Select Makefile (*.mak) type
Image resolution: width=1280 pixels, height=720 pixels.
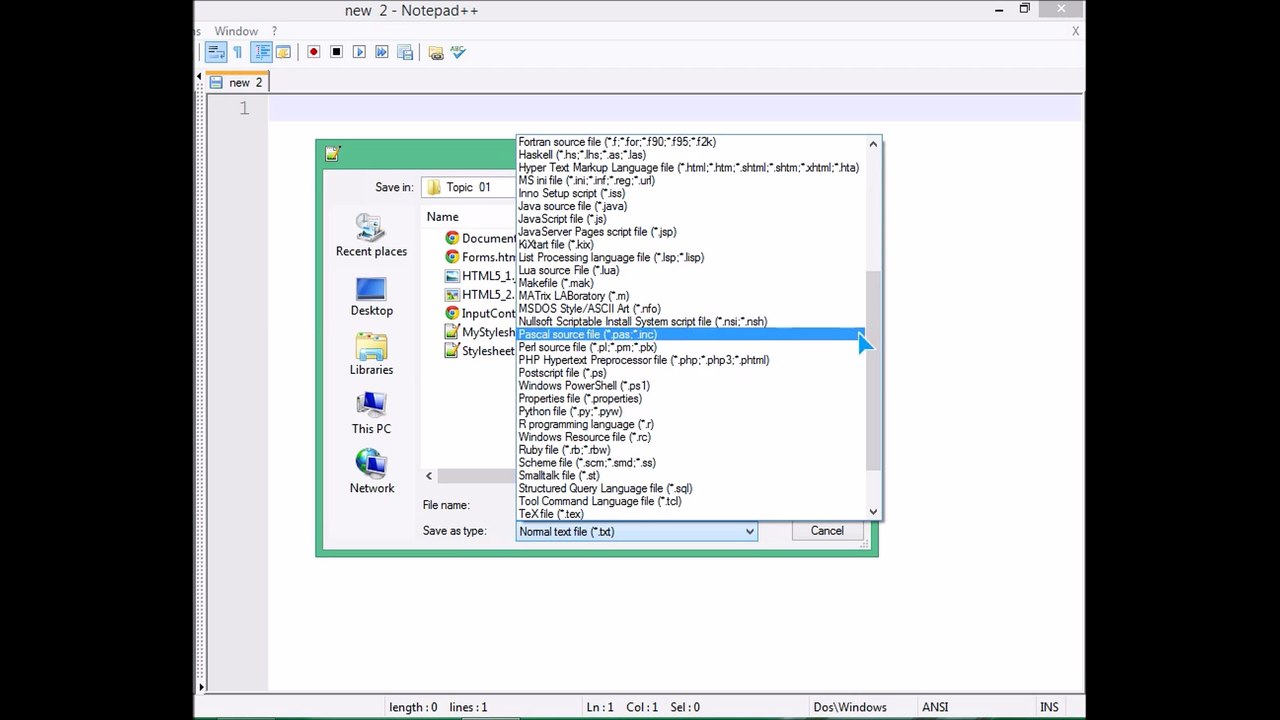tap(691, 283)
